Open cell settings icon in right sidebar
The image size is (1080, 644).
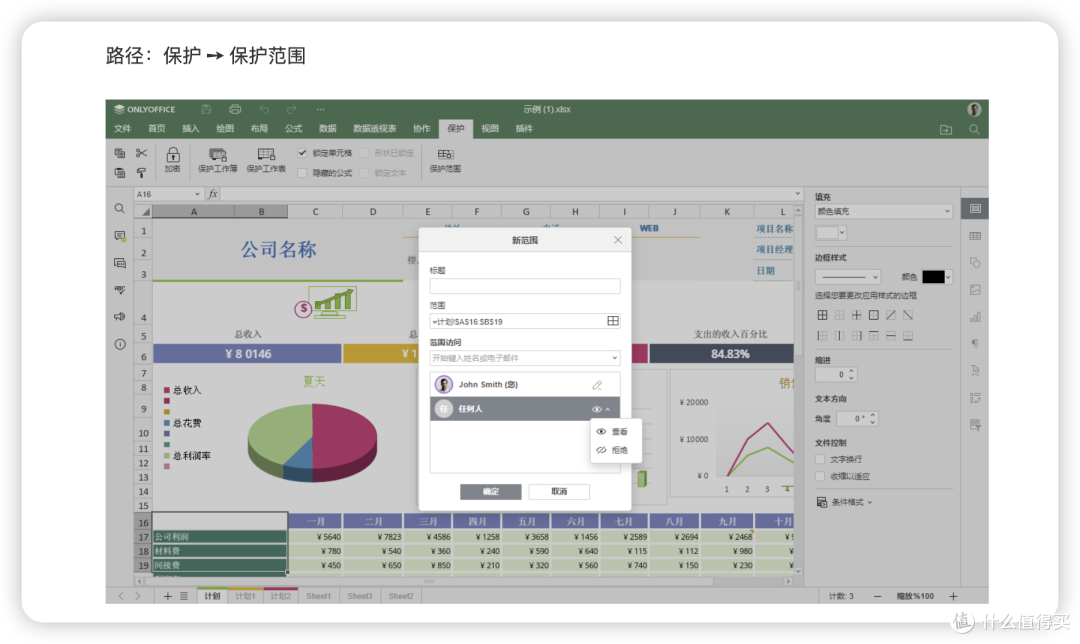pyautogui.click(x=975, y=209)
